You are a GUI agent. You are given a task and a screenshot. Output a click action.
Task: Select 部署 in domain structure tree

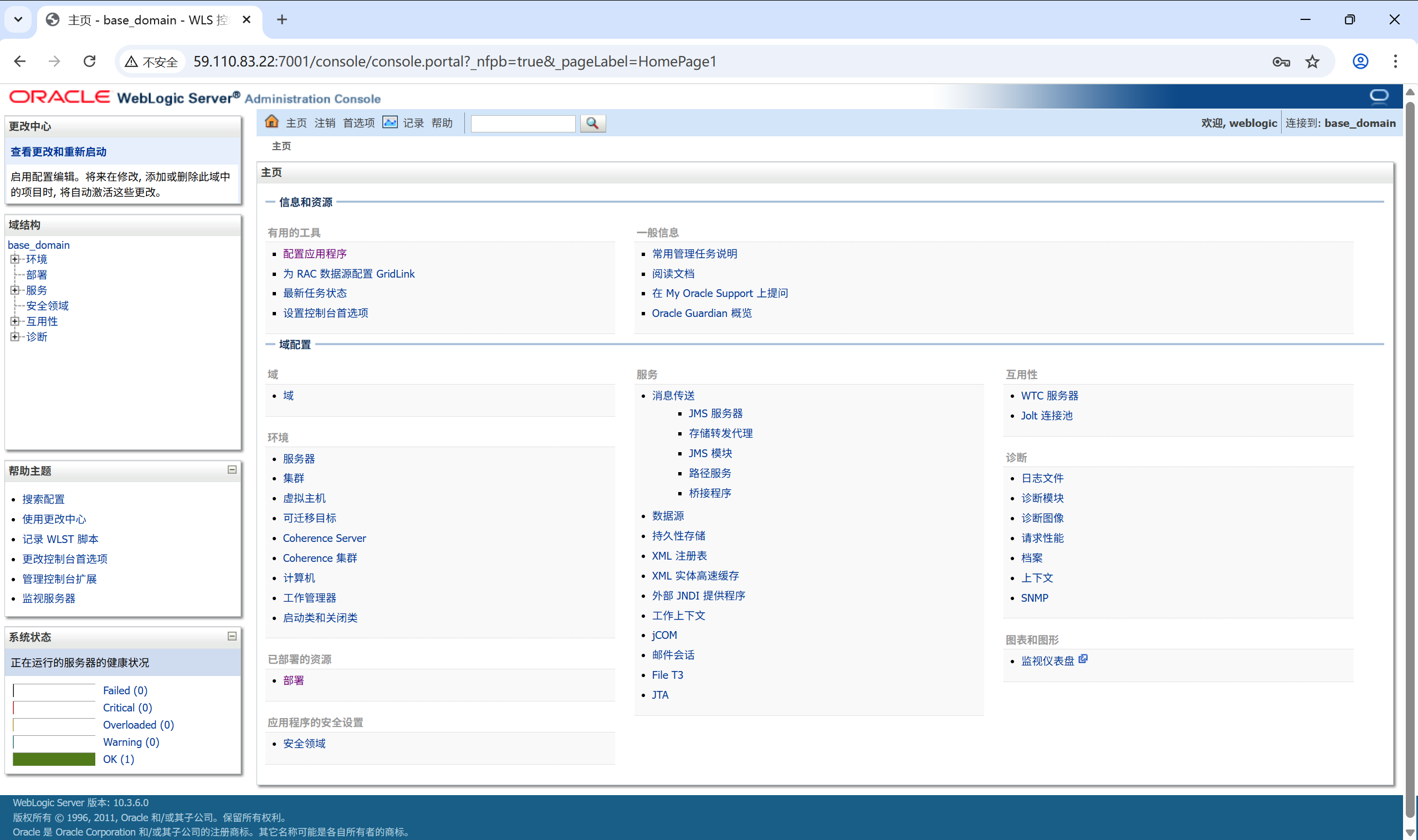tap(37, 274)
